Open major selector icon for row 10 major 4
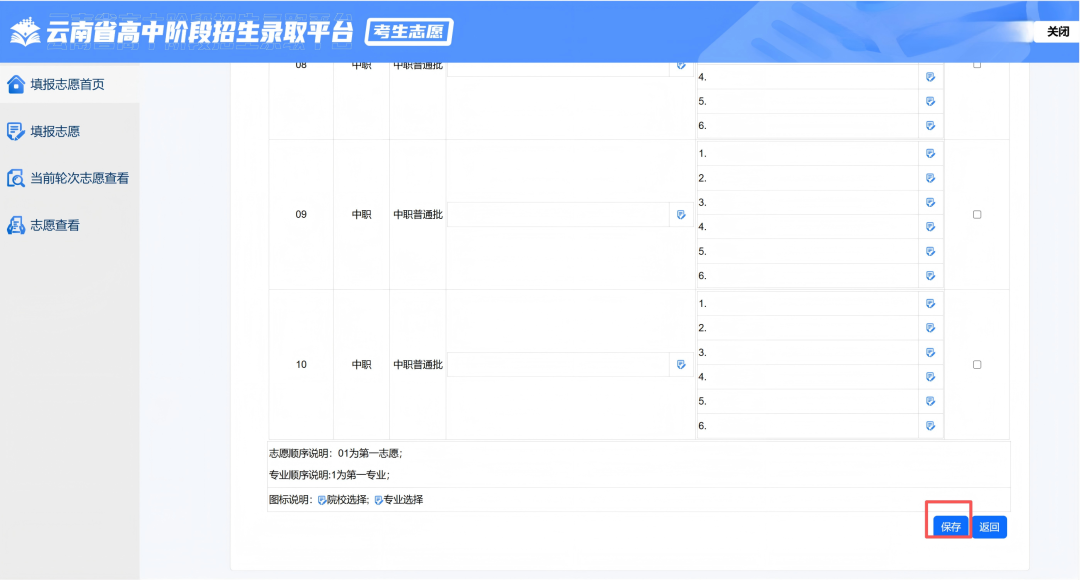This screenshot has width=1080, height=580. coord(931,377)
